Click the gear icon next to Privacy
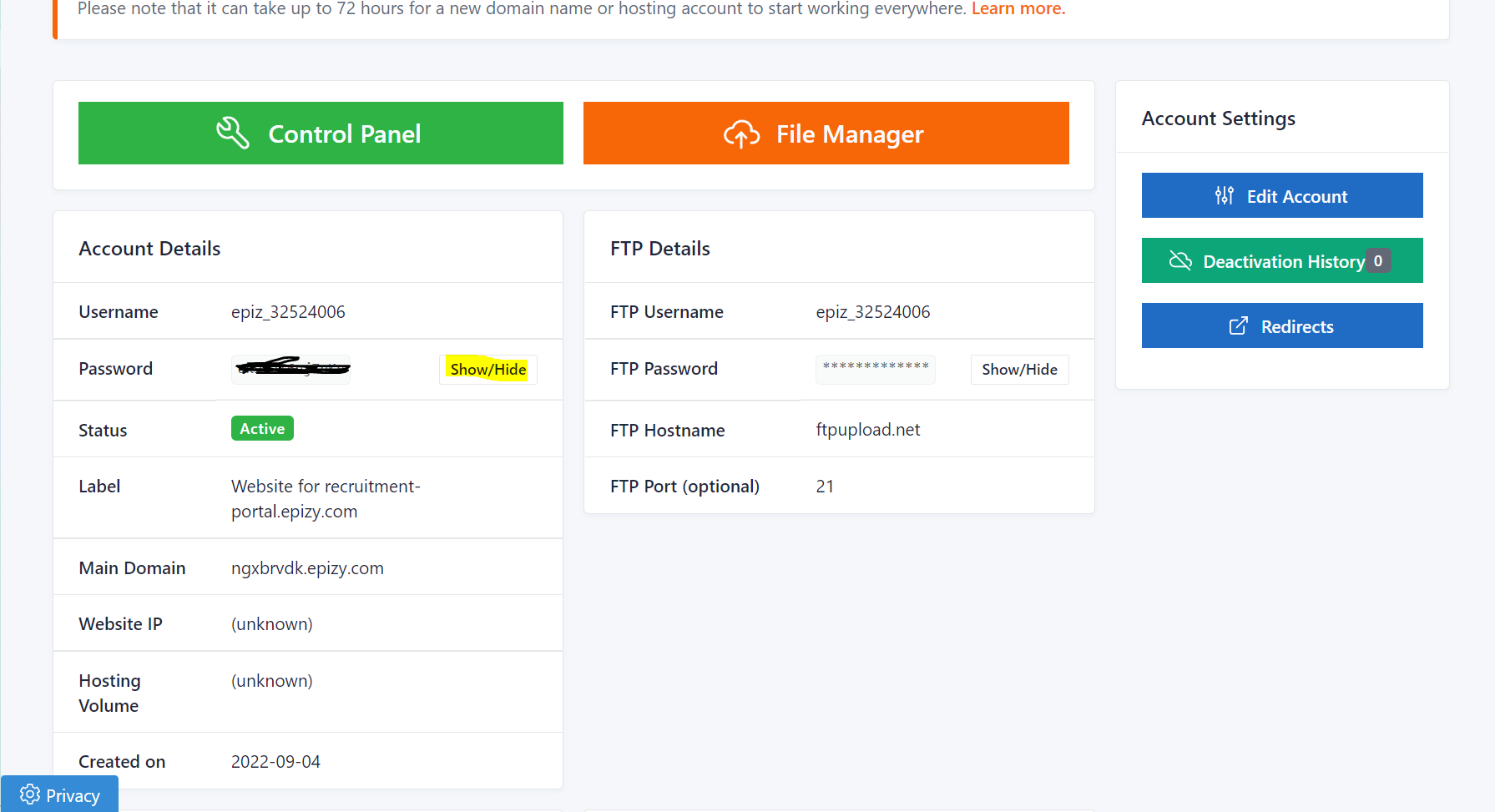Image resolution: width=1495 pixels, height=812 pixels. click(x=30, y=794)
